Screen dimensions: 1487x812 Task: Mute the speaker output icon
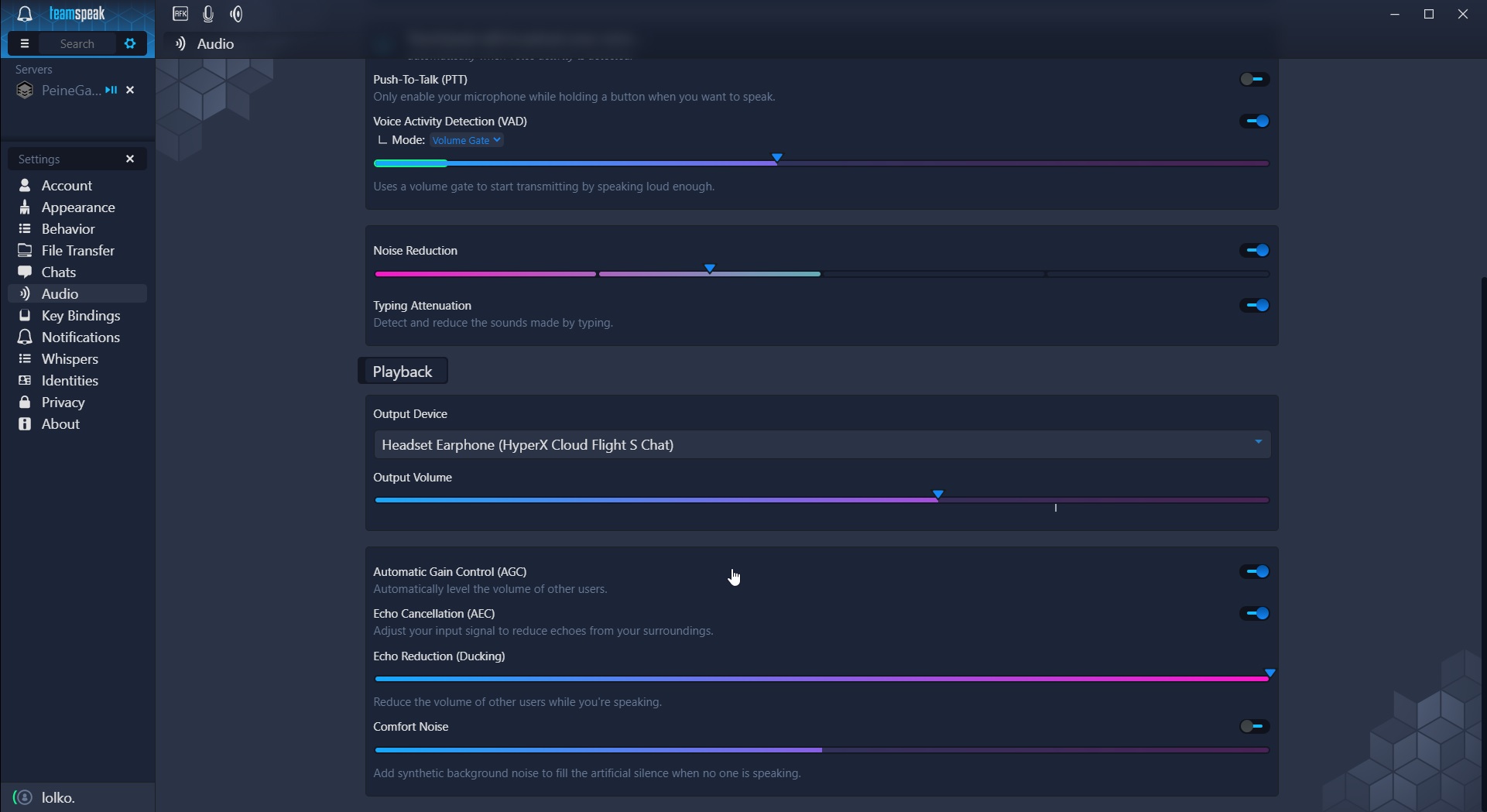click(x=237, y=14)
